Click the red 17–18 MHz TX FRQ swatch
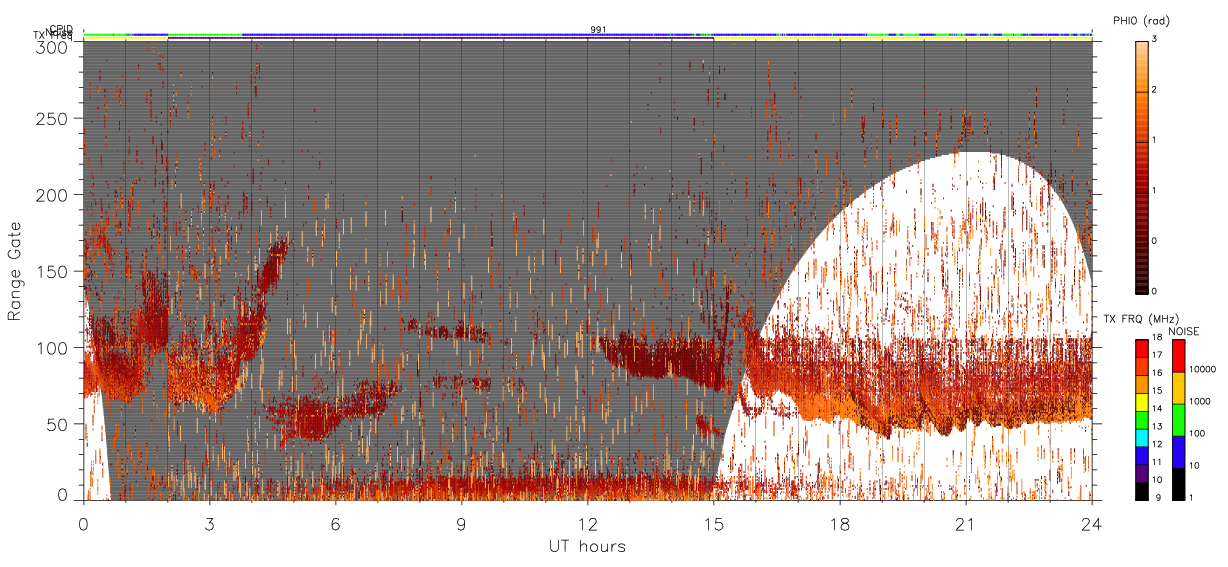 pos(1141,349)
